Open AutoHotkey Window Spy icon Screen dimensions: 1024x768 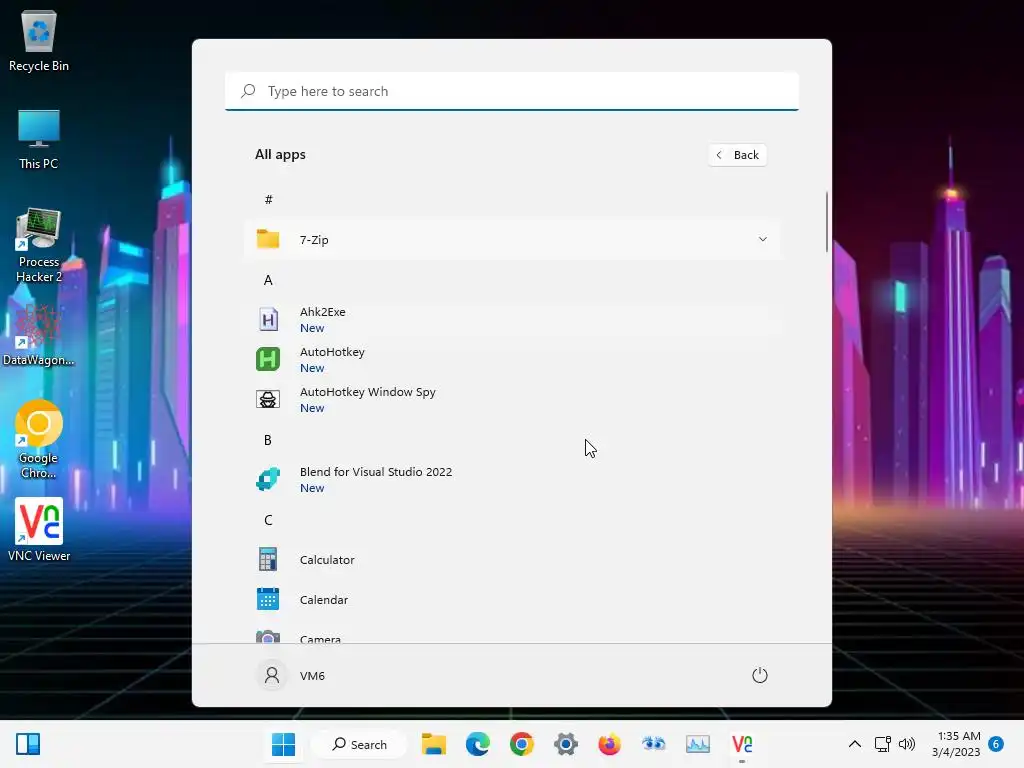point(268,399)
